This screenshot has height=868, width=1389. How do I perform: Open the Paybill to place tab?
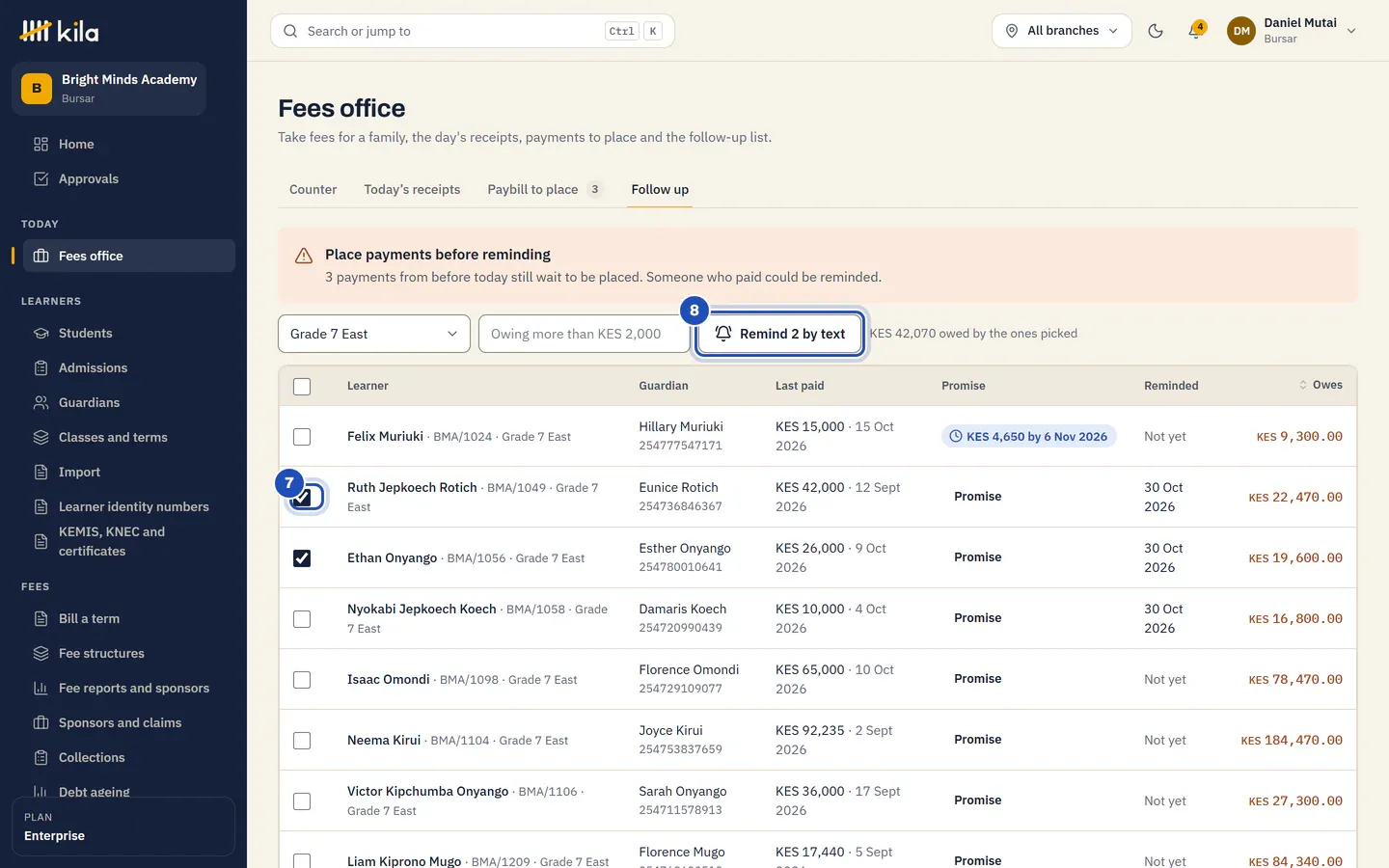tap(545, 189)
